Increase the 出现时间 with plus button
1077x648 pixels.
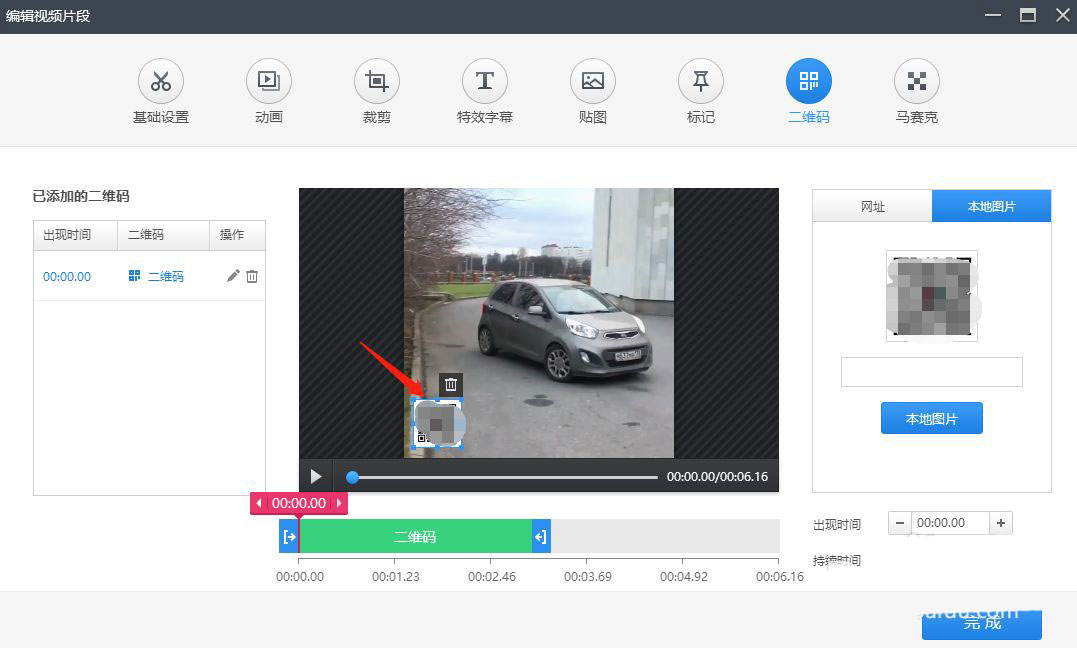pos(1001,523)
